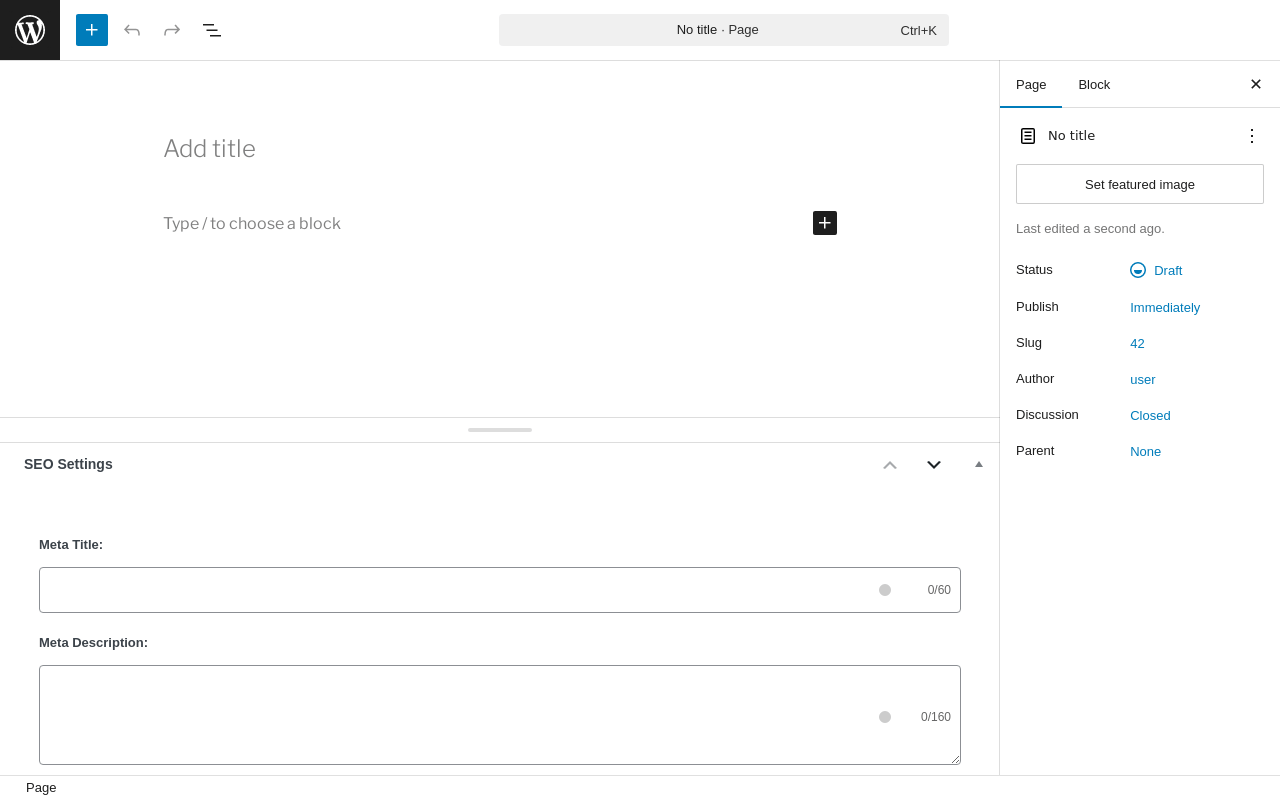Click the Undo arrow icon
This screenshot has width=1280, height=800.
[132, 30]
